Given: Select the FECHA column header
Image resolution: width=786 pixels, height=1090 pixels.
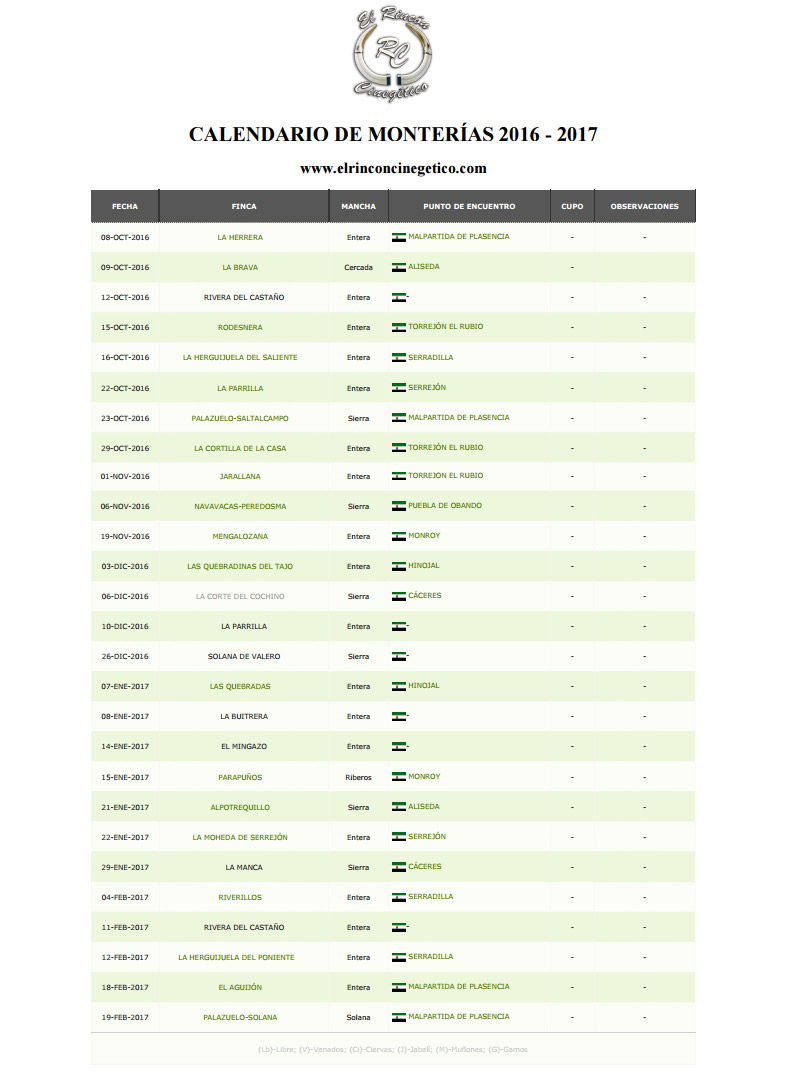Looking at the screenshot, I should [125, 206].
